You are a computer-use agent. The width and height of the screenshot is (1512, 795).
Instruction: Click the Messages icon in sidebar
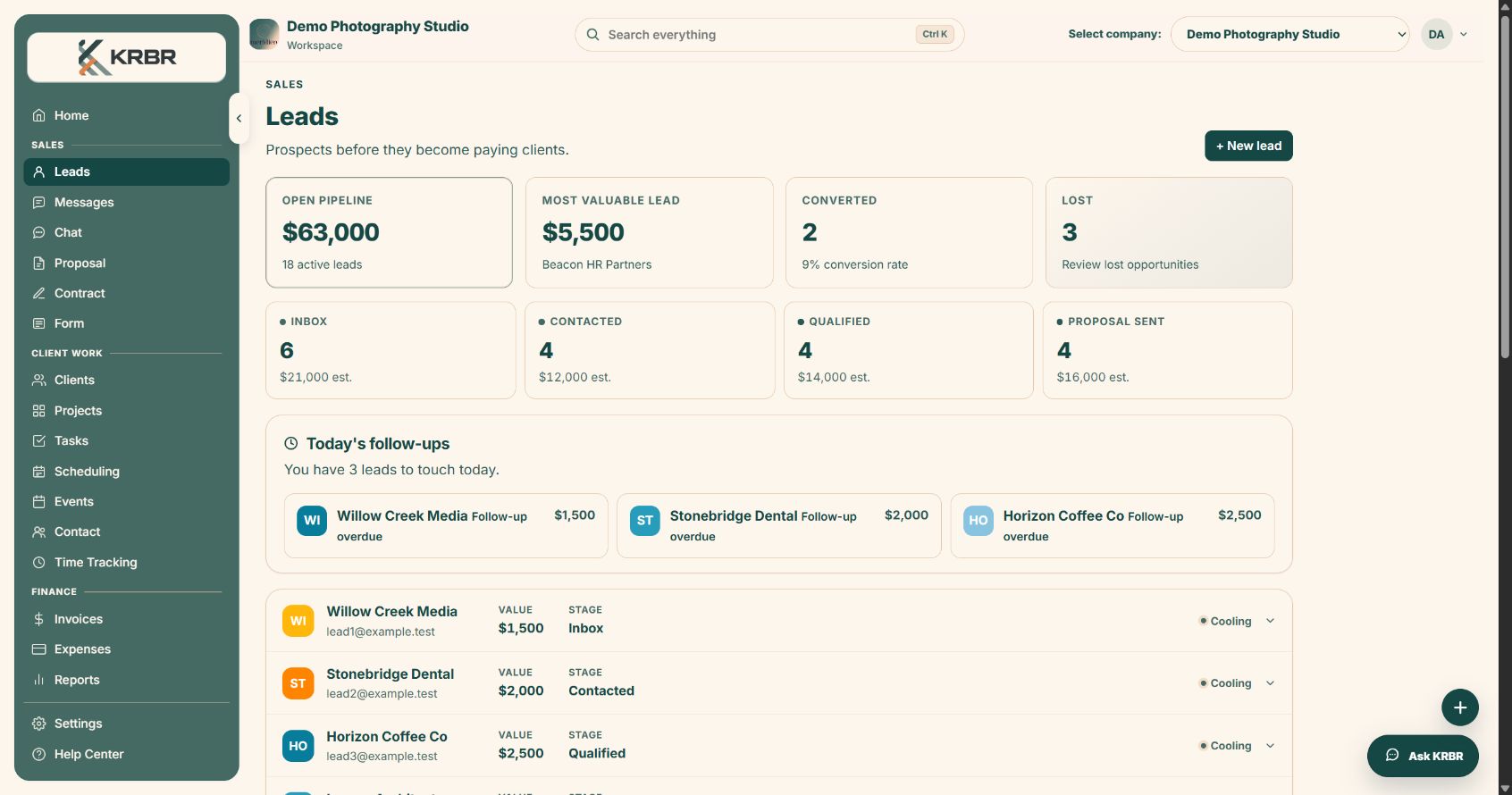click(x=38, y=202)
